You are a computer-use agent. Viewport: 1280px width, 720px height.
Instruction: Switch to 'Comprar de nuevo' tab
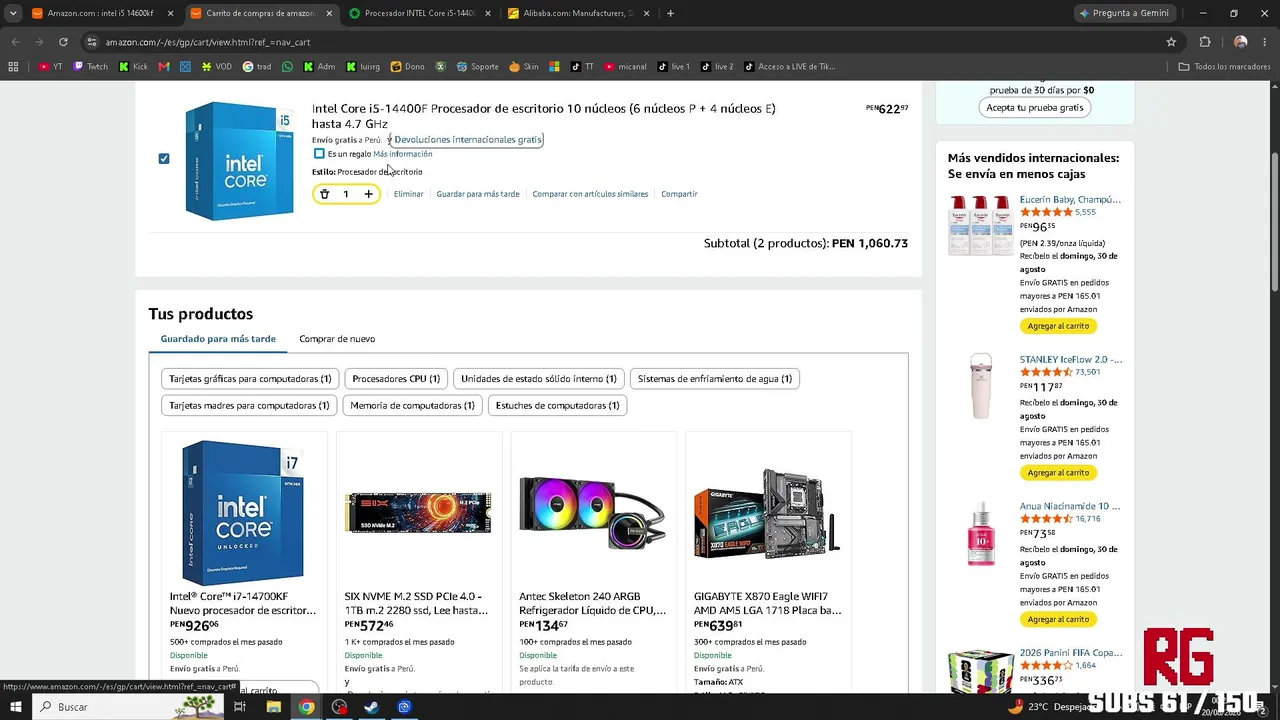337,339
